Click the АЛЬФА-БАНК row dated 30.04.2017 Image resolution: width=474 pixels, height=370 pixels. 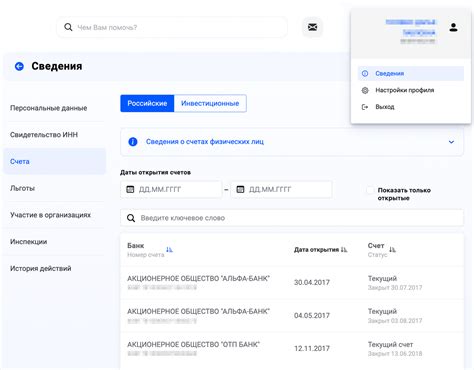[x=292, y=282]
